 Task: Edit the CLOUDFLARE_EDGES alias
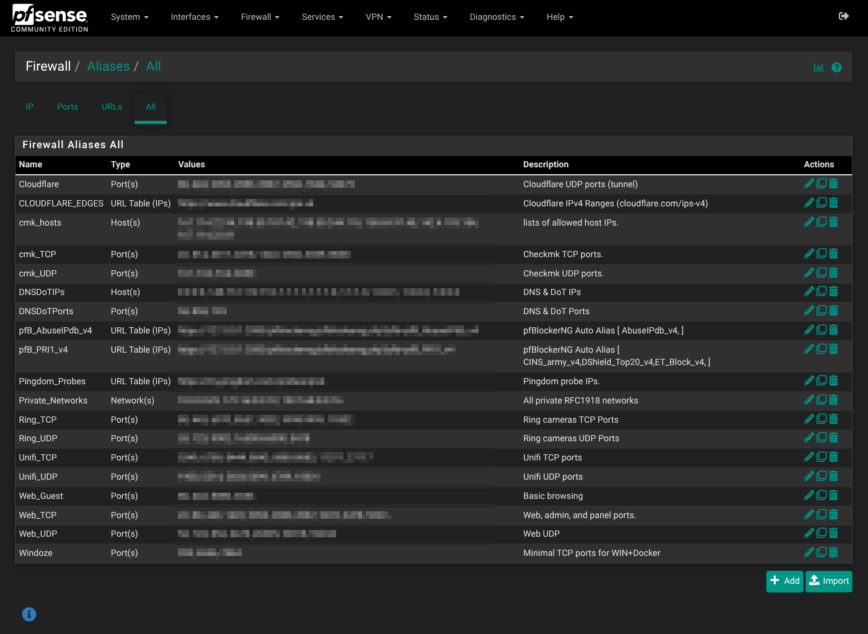tap(809, 203)
